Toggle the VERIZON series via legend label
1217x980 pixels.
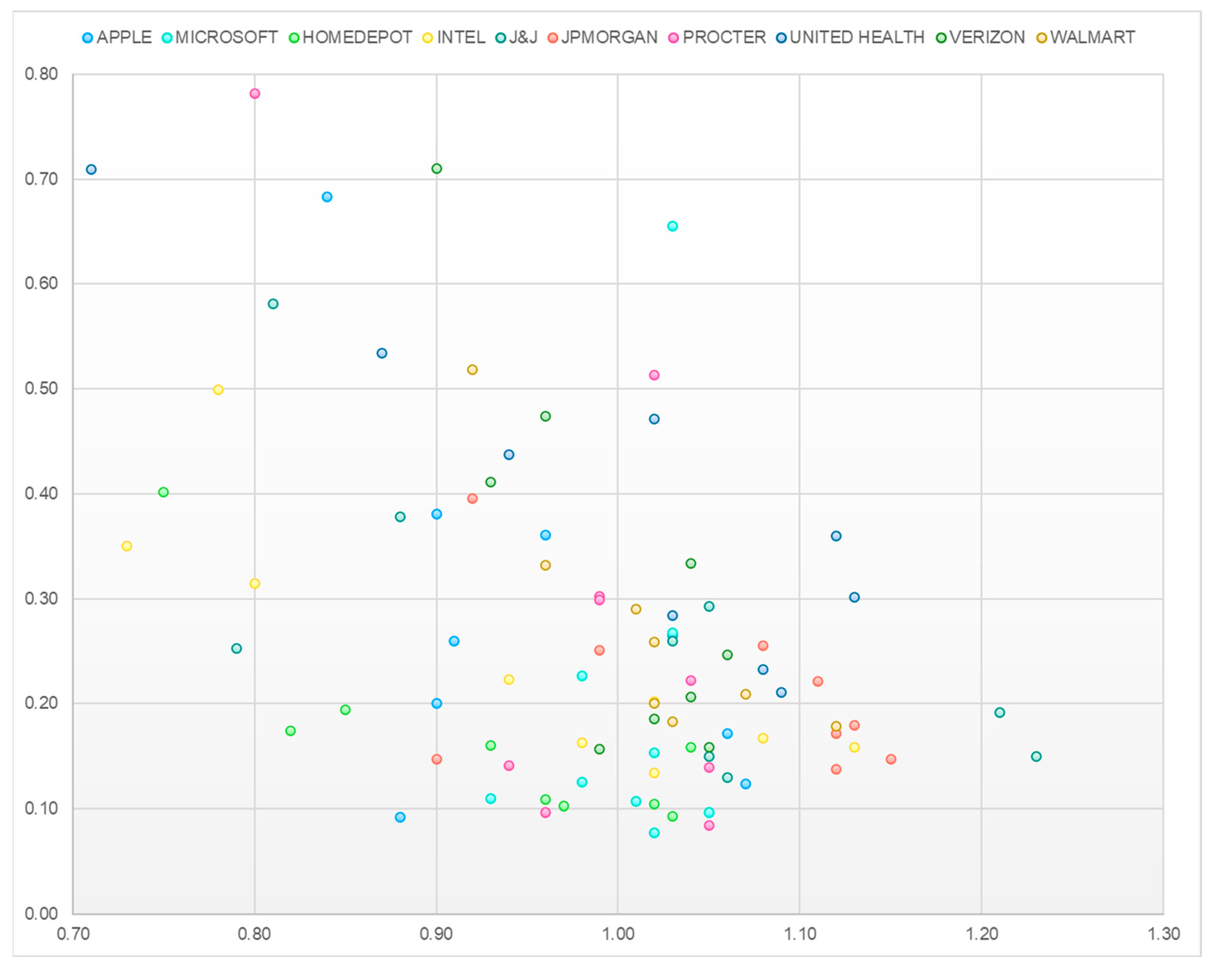click(x=987, y=38)
